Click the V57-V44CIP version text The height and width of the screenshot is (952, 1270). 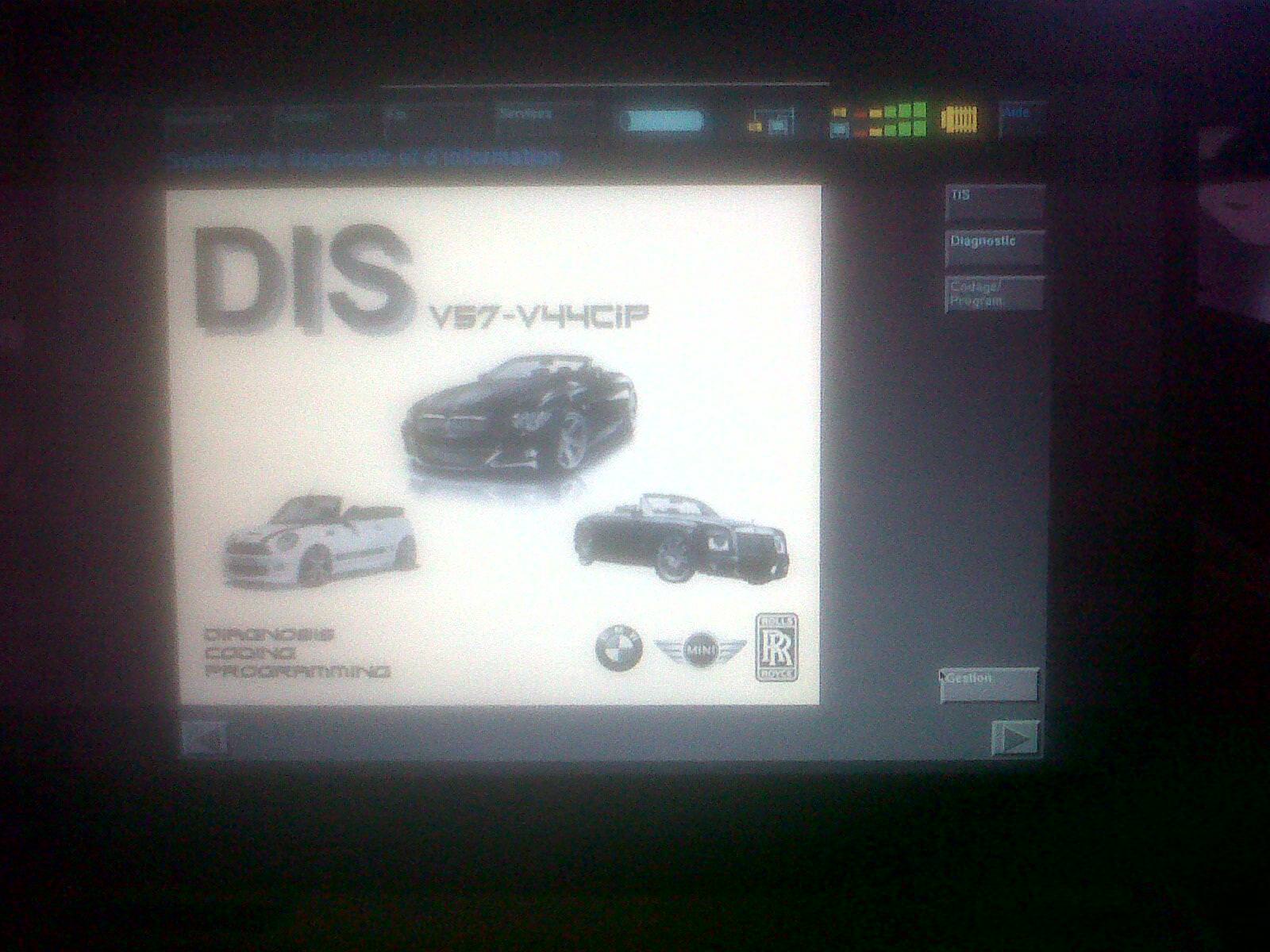tap(539, 317)
